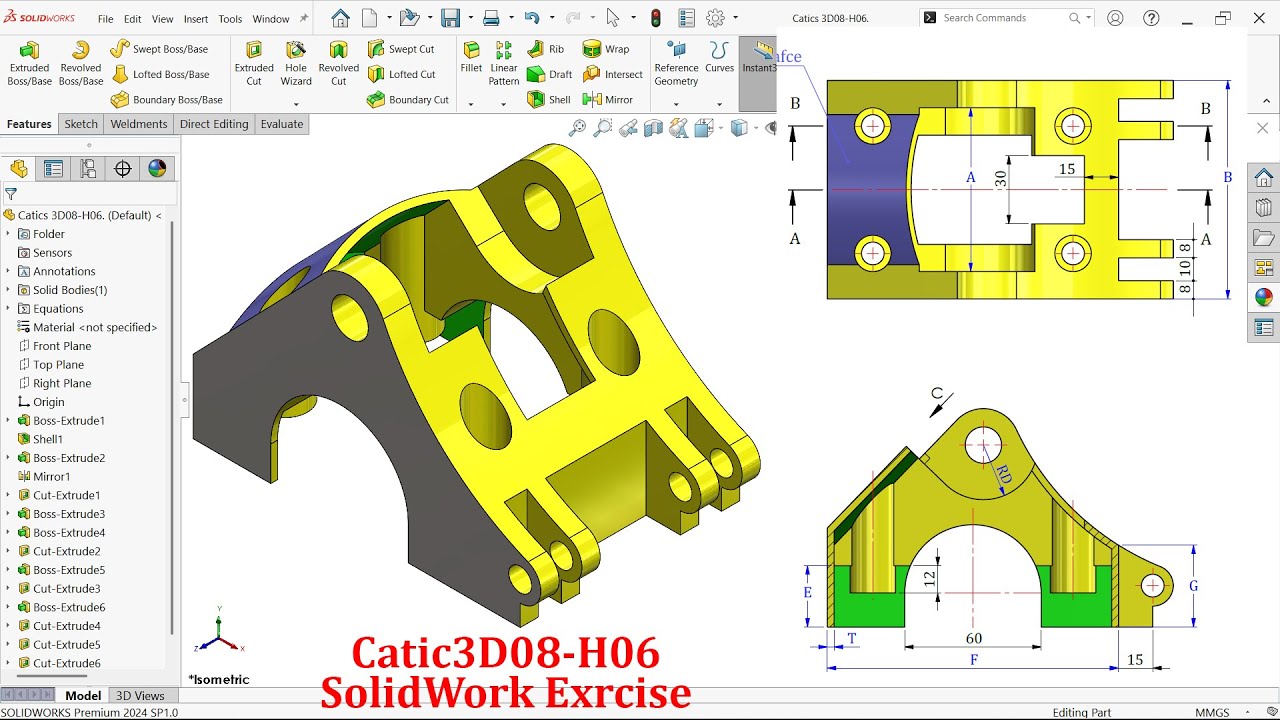Click the Print icon
The height and width of the screenshot is (720, 1280).
click(491, 18)
